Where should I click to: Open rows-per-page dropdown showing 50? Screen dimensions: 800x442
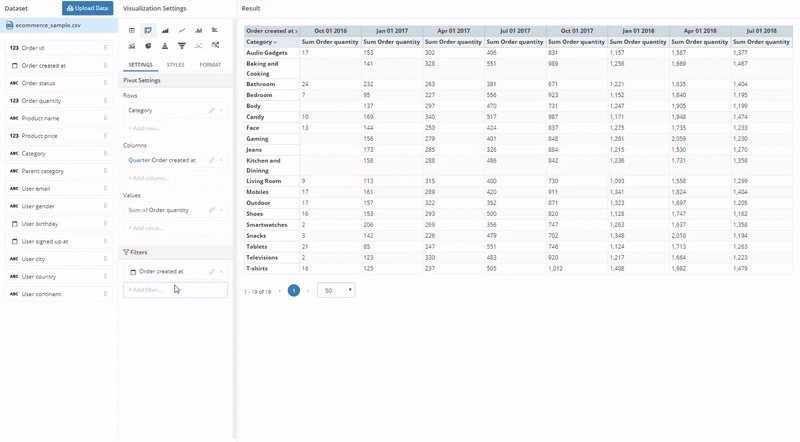click(x=335, y=290)
